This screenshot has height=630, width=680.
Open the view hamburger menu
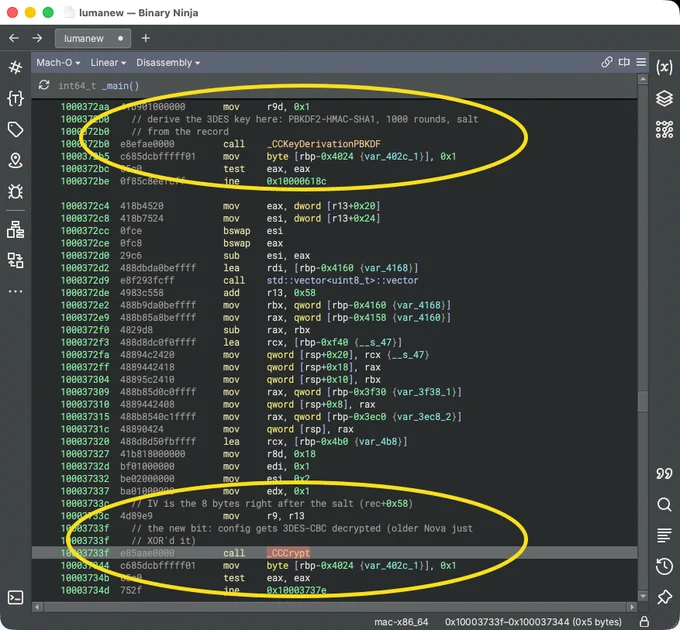click(x=641, y=62)
